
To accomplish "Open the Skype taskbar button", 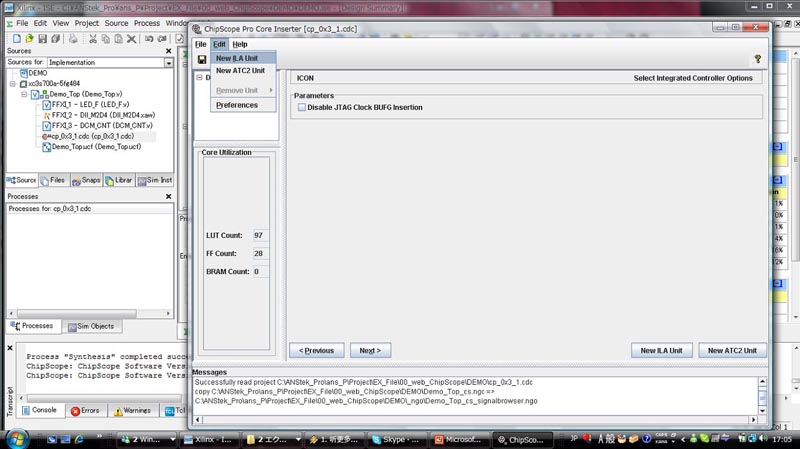I will [x=396, y=439].
